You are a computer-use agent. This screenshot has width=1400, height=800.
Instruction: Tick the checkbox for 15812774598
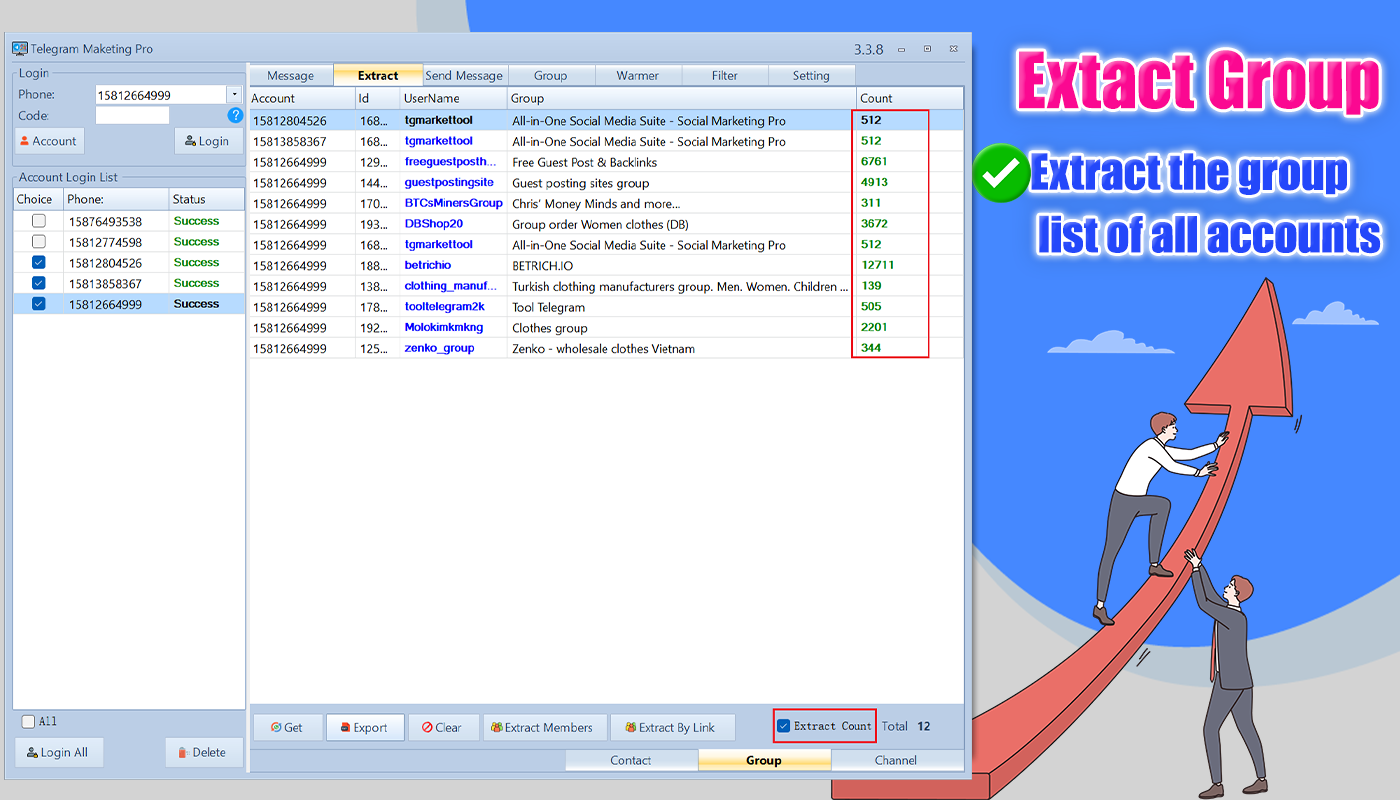point(38,242)
